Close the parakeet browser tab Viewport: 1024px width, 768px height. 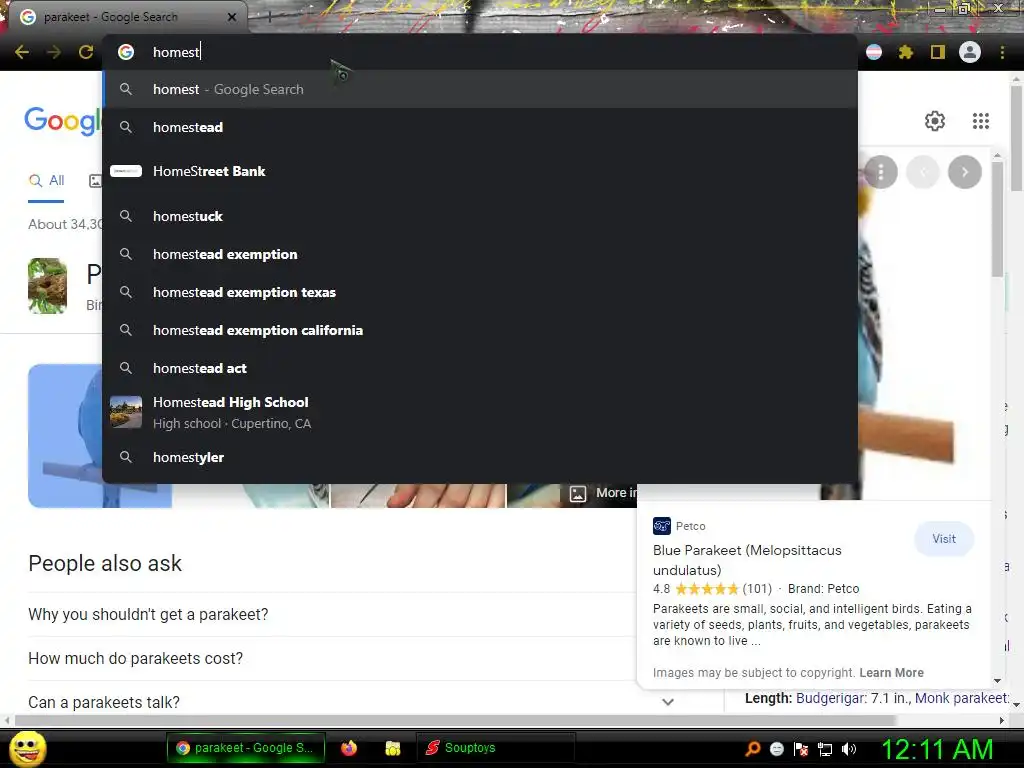(x=232, y=17)
